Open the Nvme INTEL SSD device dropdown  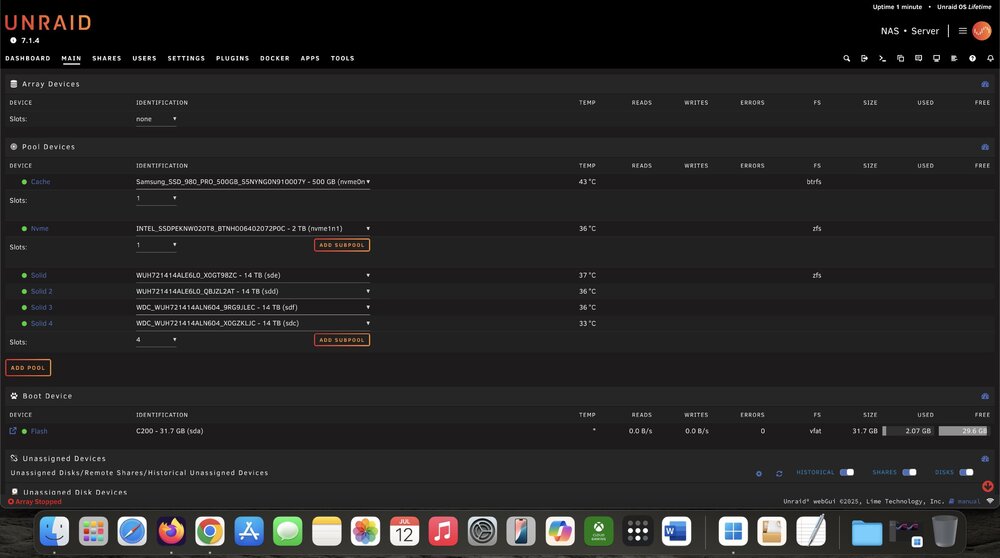point(253,228)
